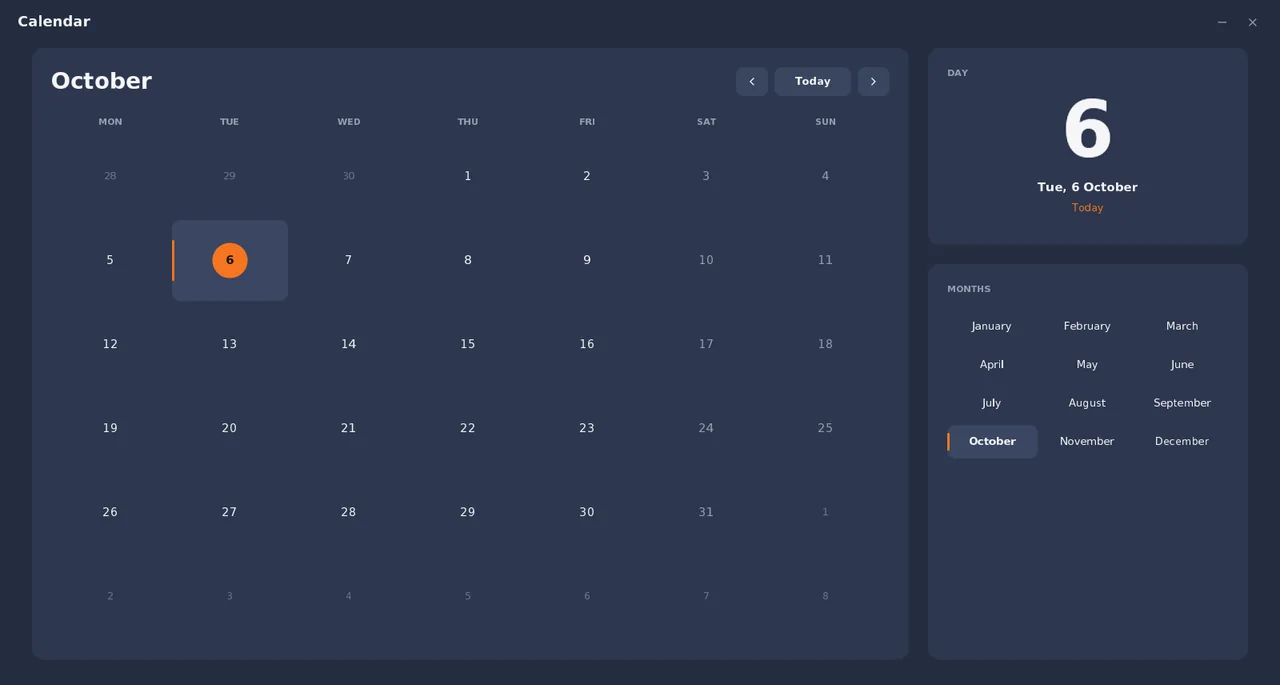Viewport: 1280px width, 685px height.
Task: Pick day 27 in the calendar
Action: coord(230,512)
